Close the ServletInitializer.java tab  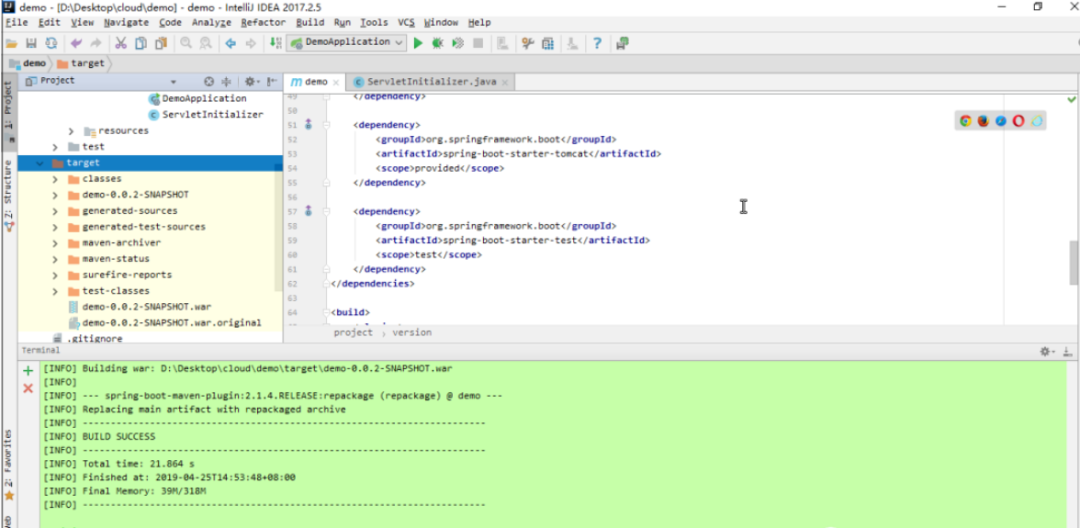505,83
